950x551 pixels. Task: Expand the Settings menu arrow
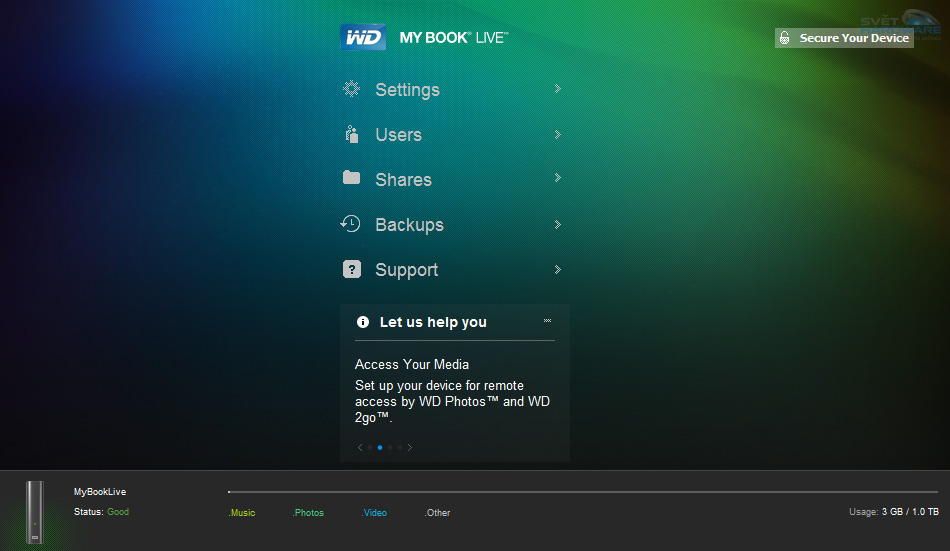click(x=557, y=89)
